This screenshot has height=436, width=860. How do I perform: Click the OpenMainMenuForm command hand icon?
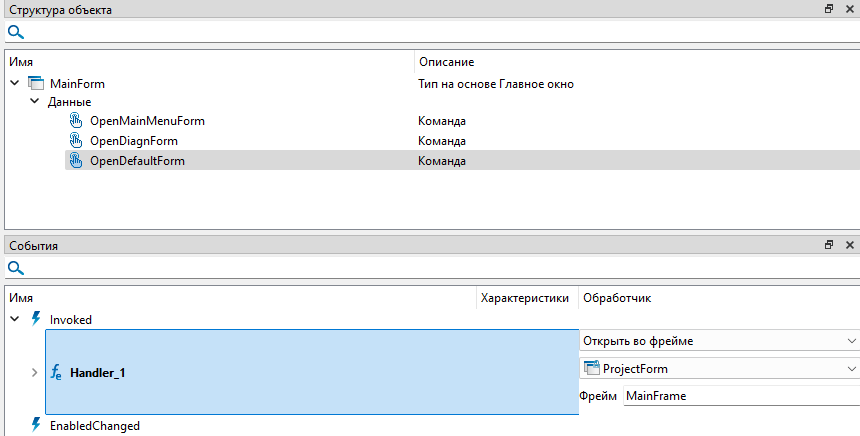pyautogui.click(x=75, y=121)
